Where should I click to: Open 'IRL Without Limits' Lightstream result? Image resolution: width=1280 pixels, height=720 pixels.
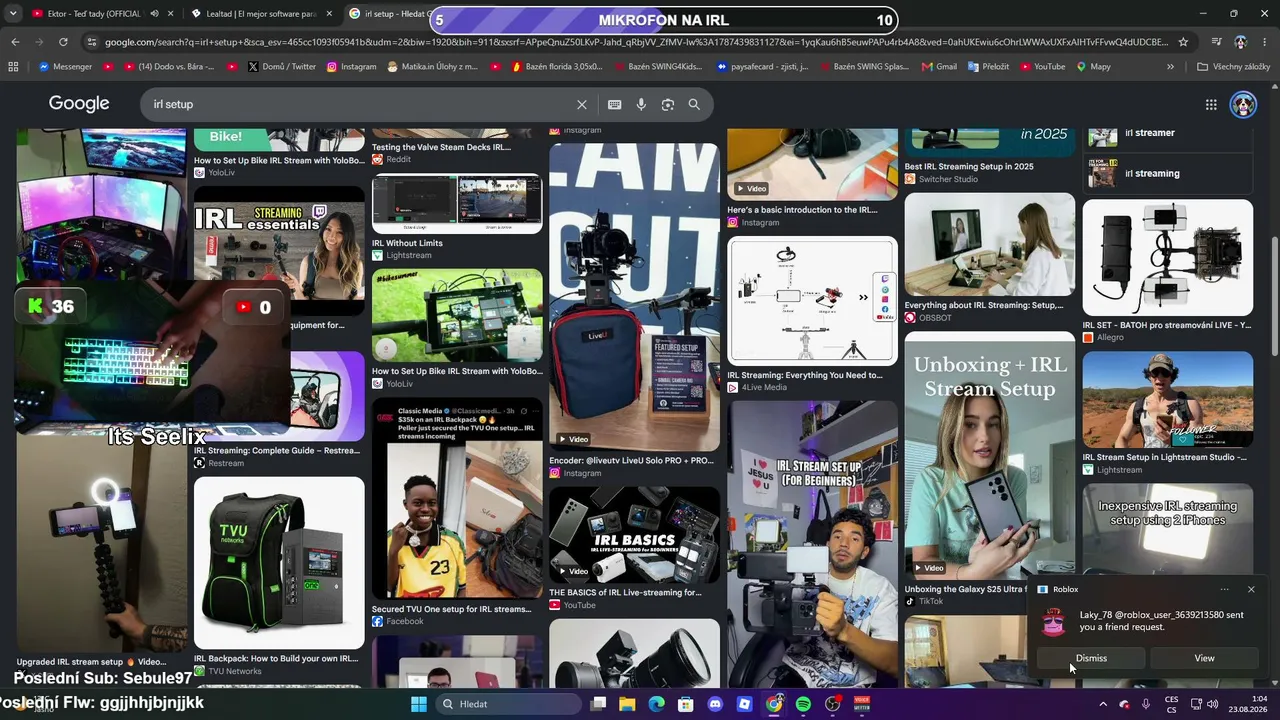pos(457,218)
